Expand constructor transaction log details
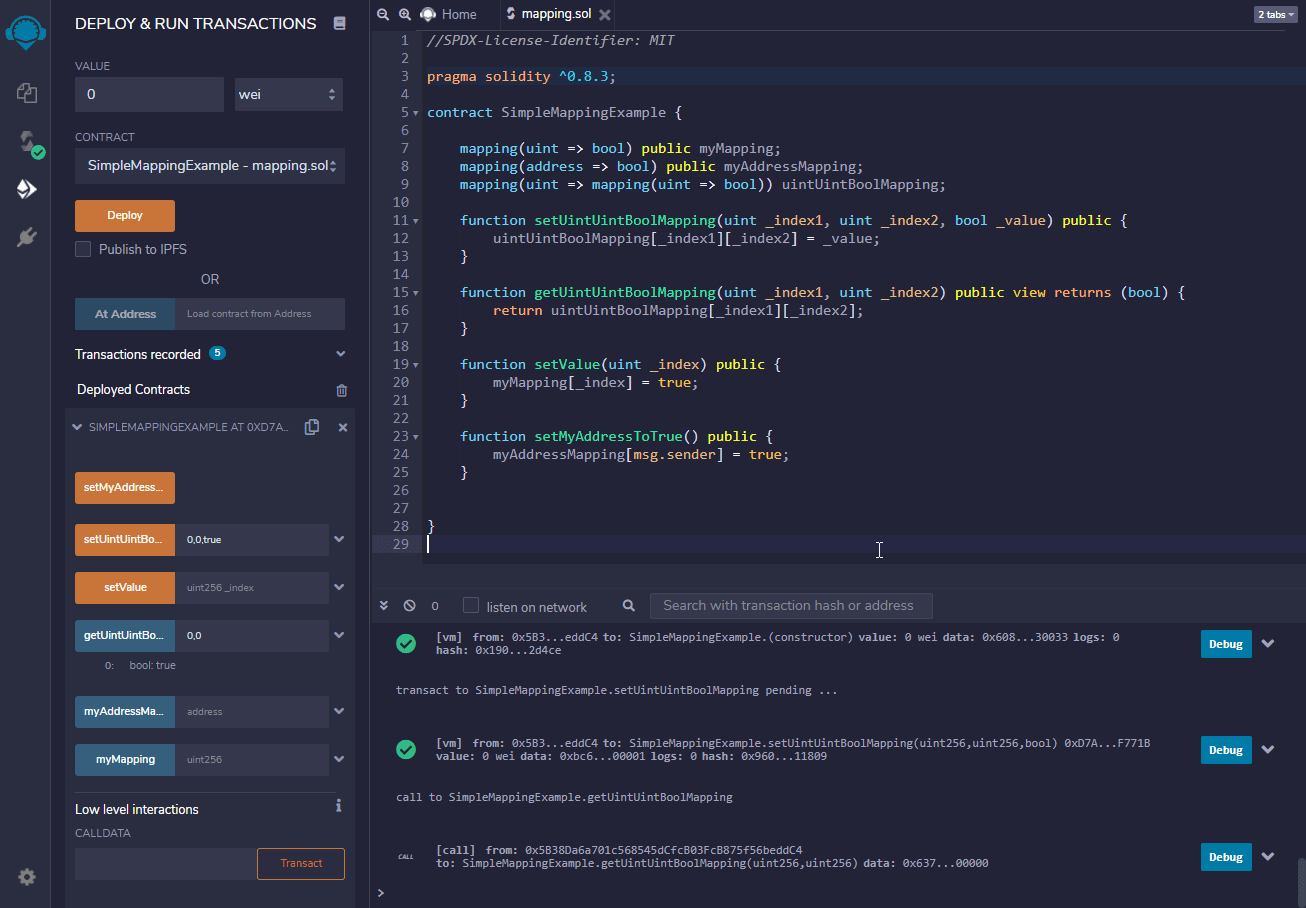1306x908 pixels. (1268, 643)
